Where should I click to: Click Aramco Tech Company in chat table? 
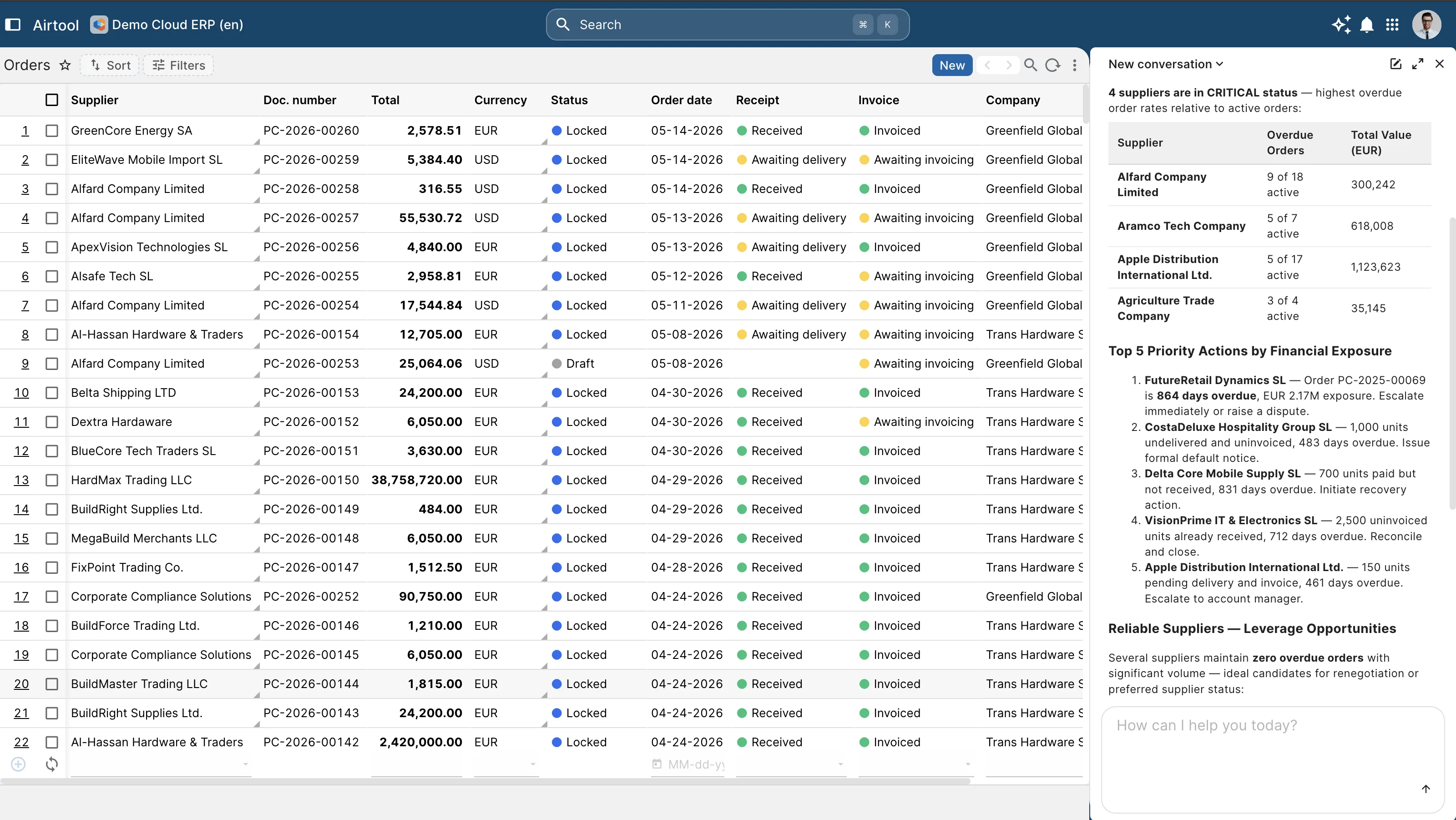click(1181, 226)
